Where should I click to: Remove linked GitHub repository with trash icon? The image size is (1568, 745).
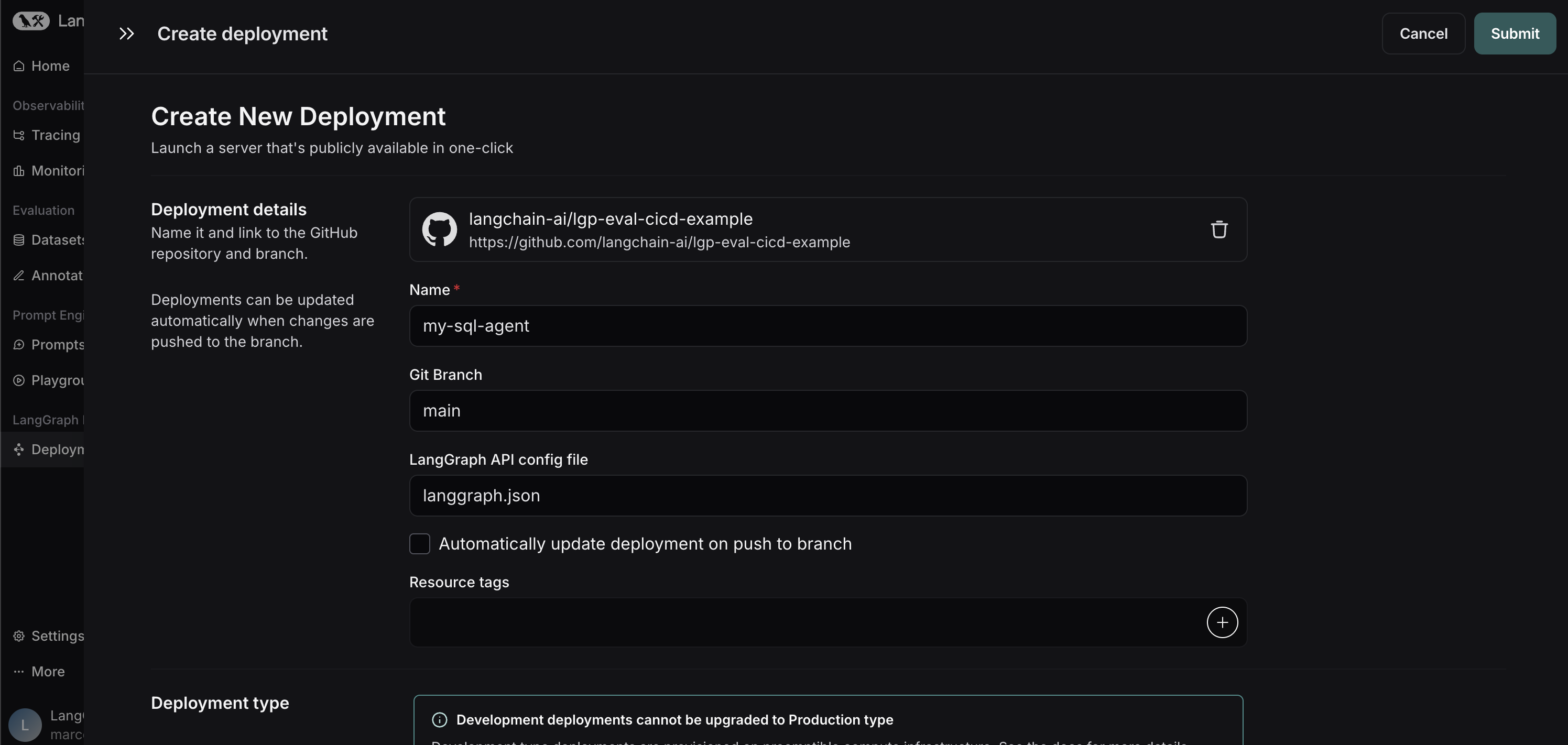pyautogui.click(x=1218, y=229)
